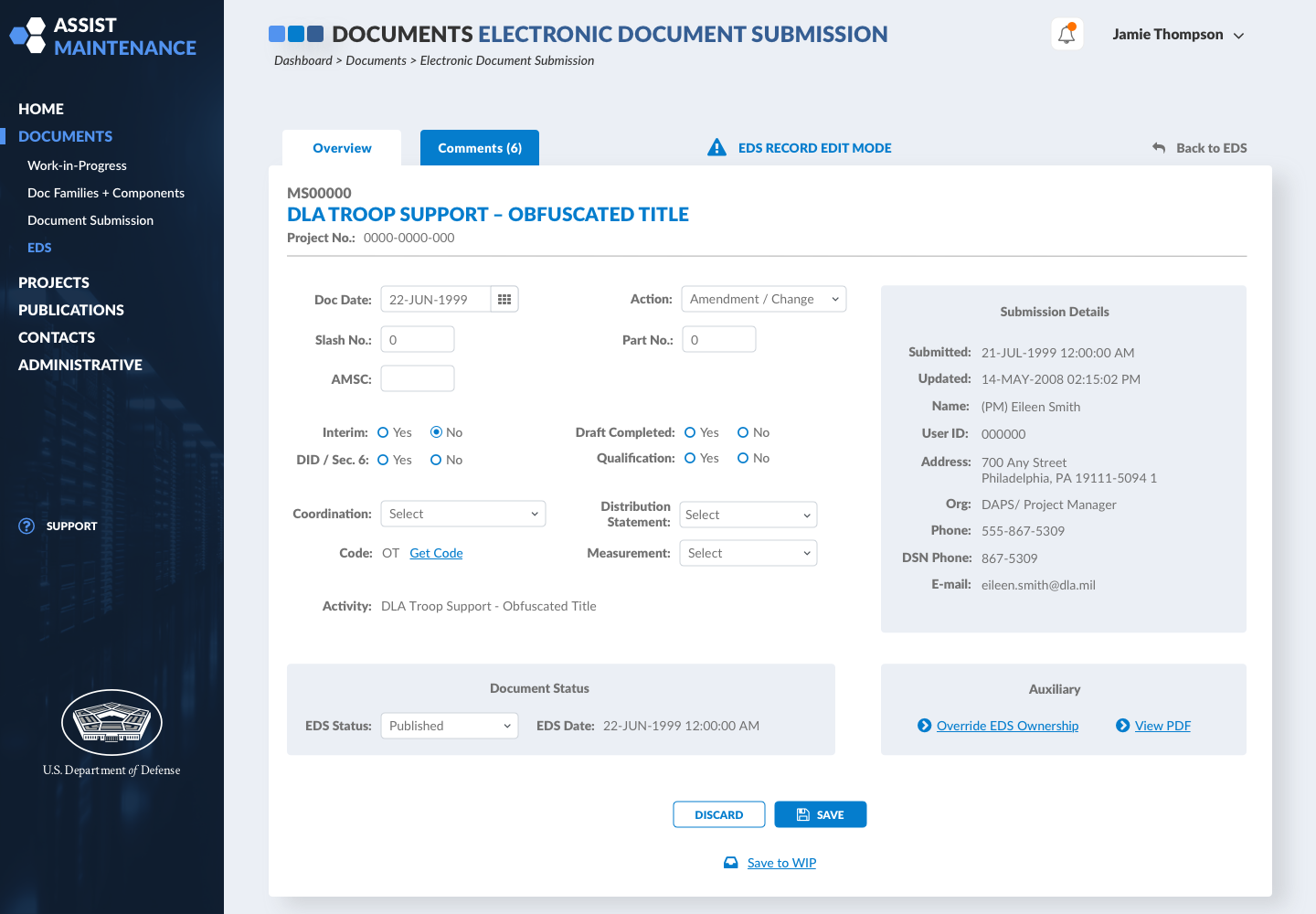
Task: Select No for Interim
Action: [x=436, y=432]
